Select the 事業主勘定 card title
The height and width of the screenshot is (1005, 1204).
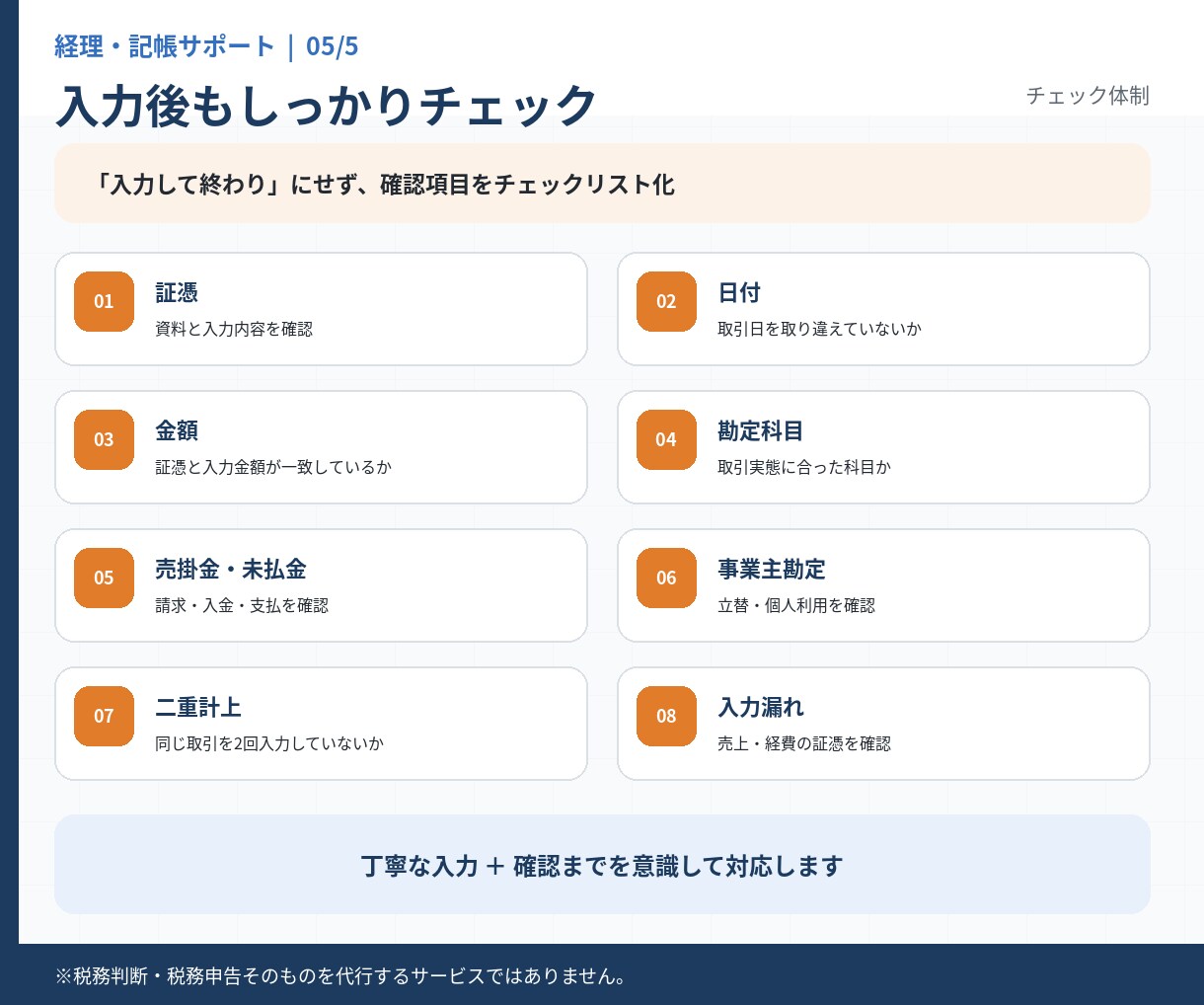click(x=772, y=570)
